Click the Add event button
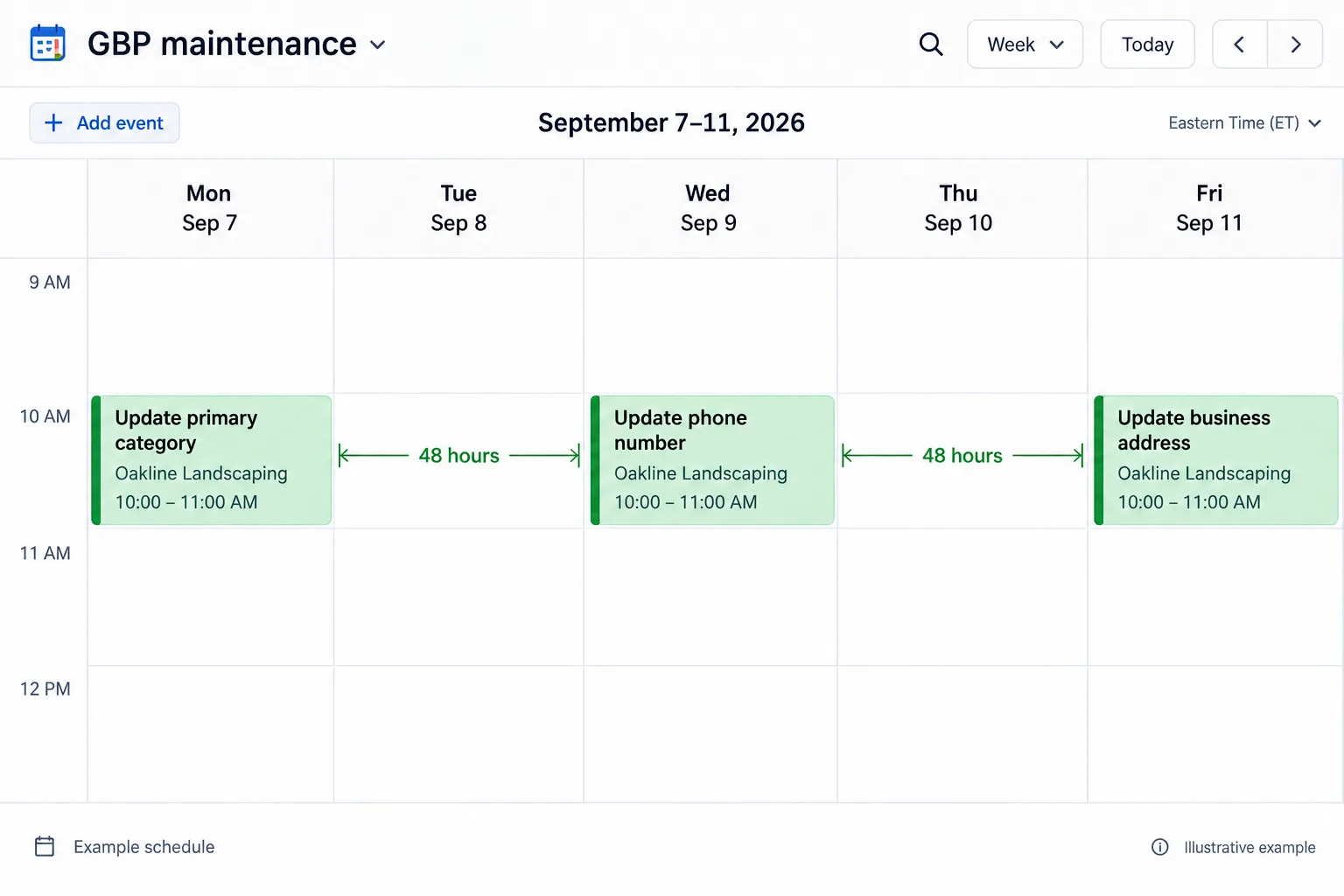Viewport: 1344px width, 896px height. click(x=104, y=122)
